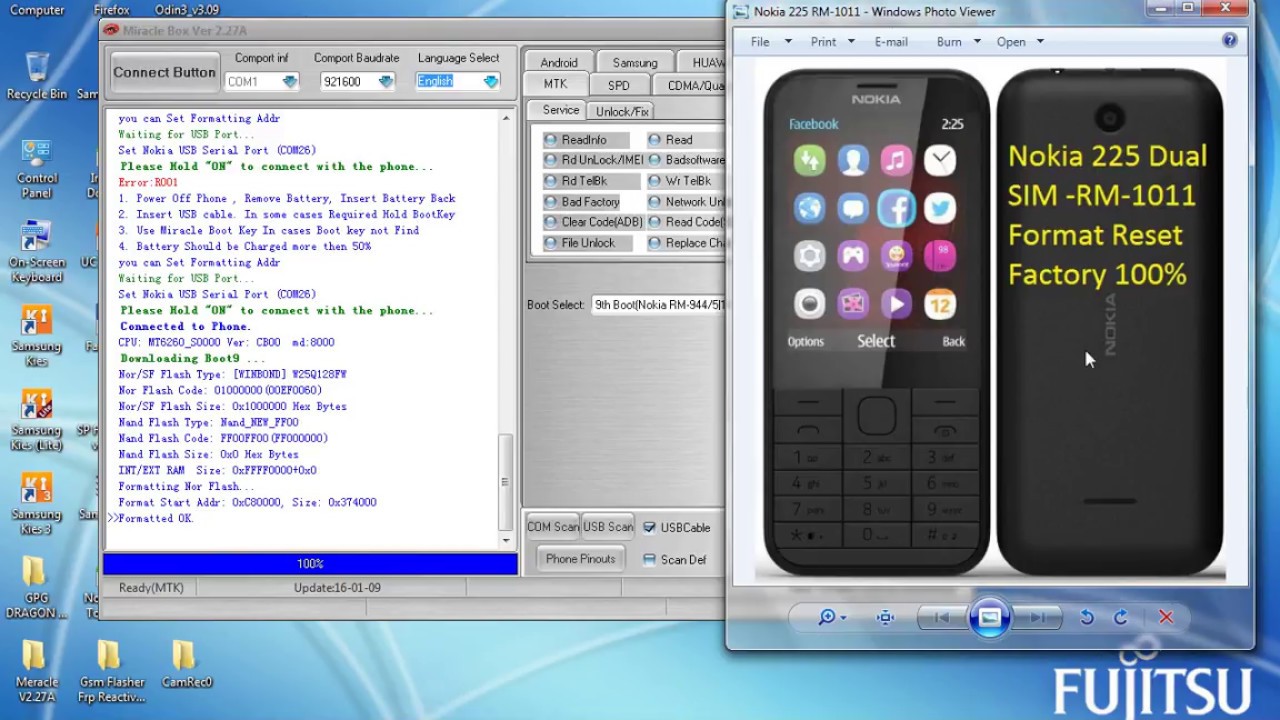Switch to the SPD tab
Image resolution: width=1280 pixels, height=720 pixels.
tap(619, 86)
